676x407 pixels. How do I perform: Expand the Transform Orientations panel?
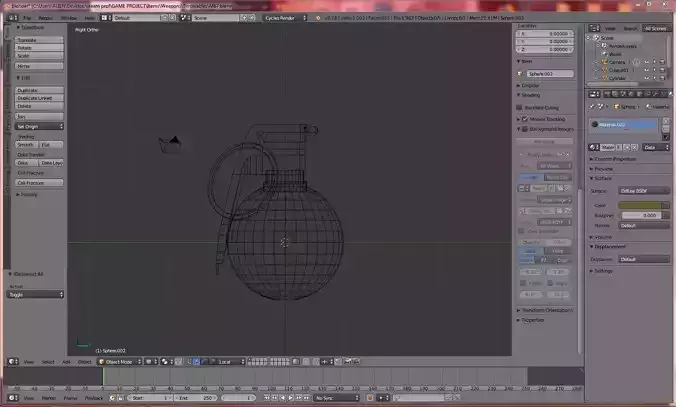(x=545, y=310)
